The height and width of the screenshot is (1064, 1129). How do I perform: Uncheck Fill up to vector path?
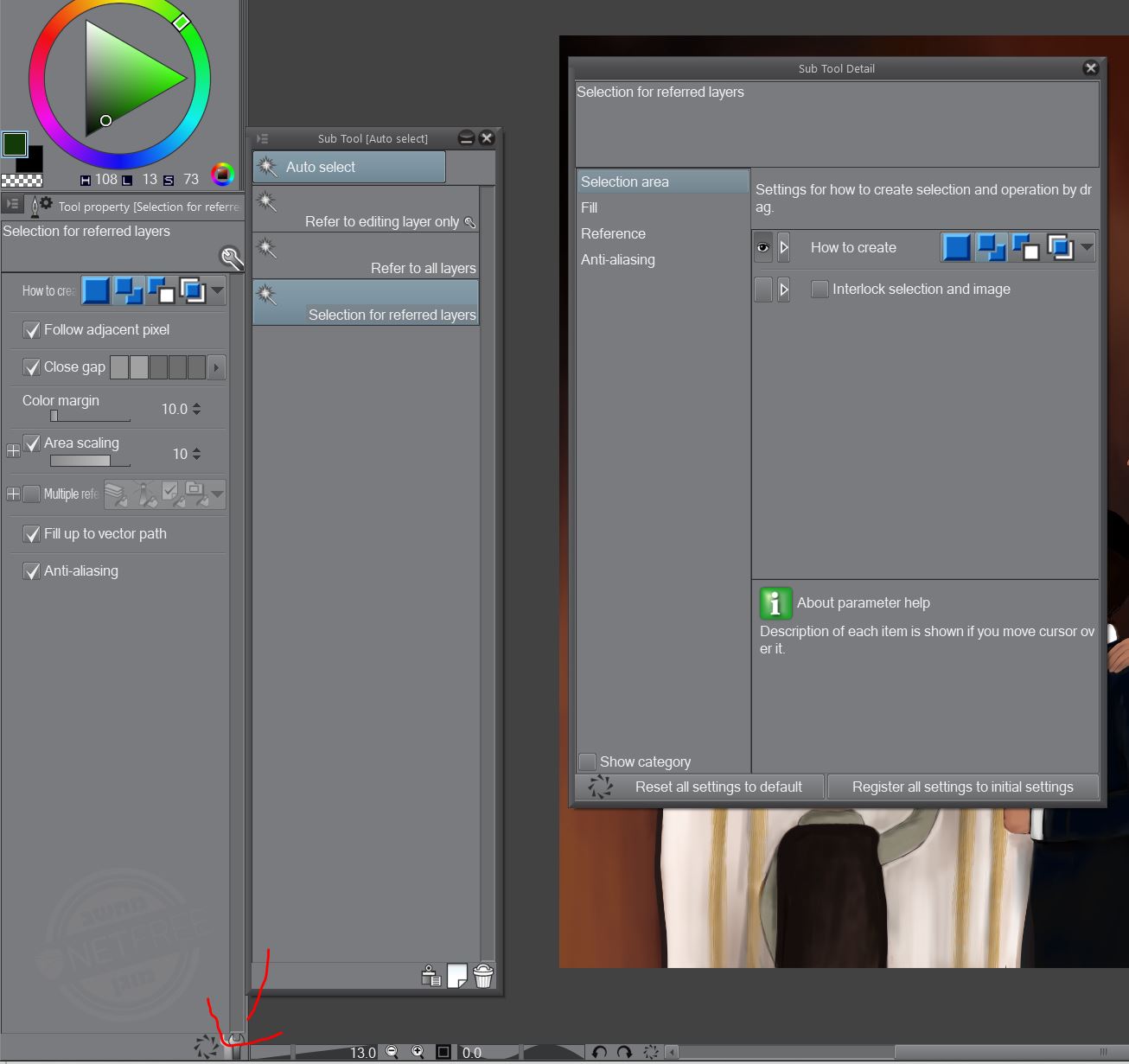(32, 534)
